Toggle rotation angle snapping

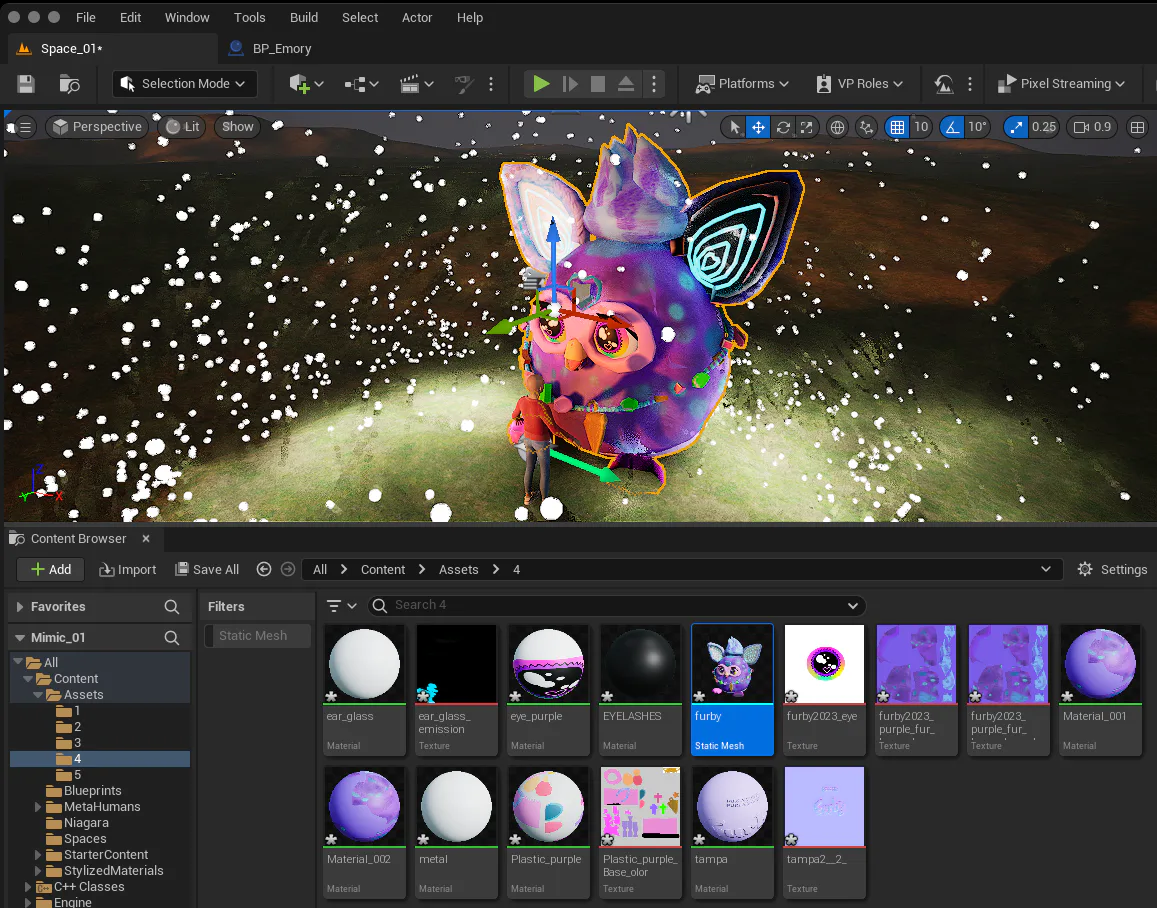point(953,127)
